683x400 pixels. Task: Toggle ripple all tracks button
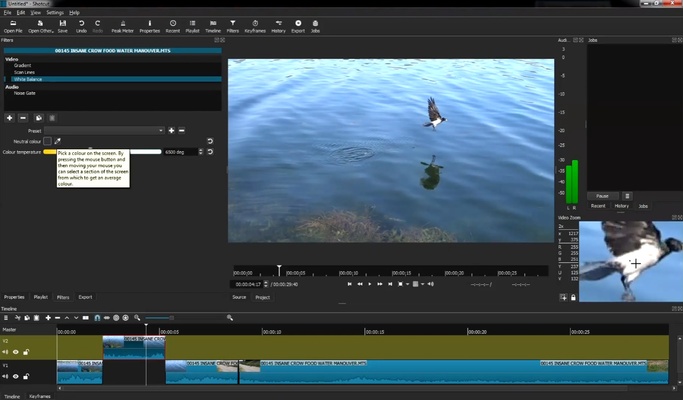[126, 318]
